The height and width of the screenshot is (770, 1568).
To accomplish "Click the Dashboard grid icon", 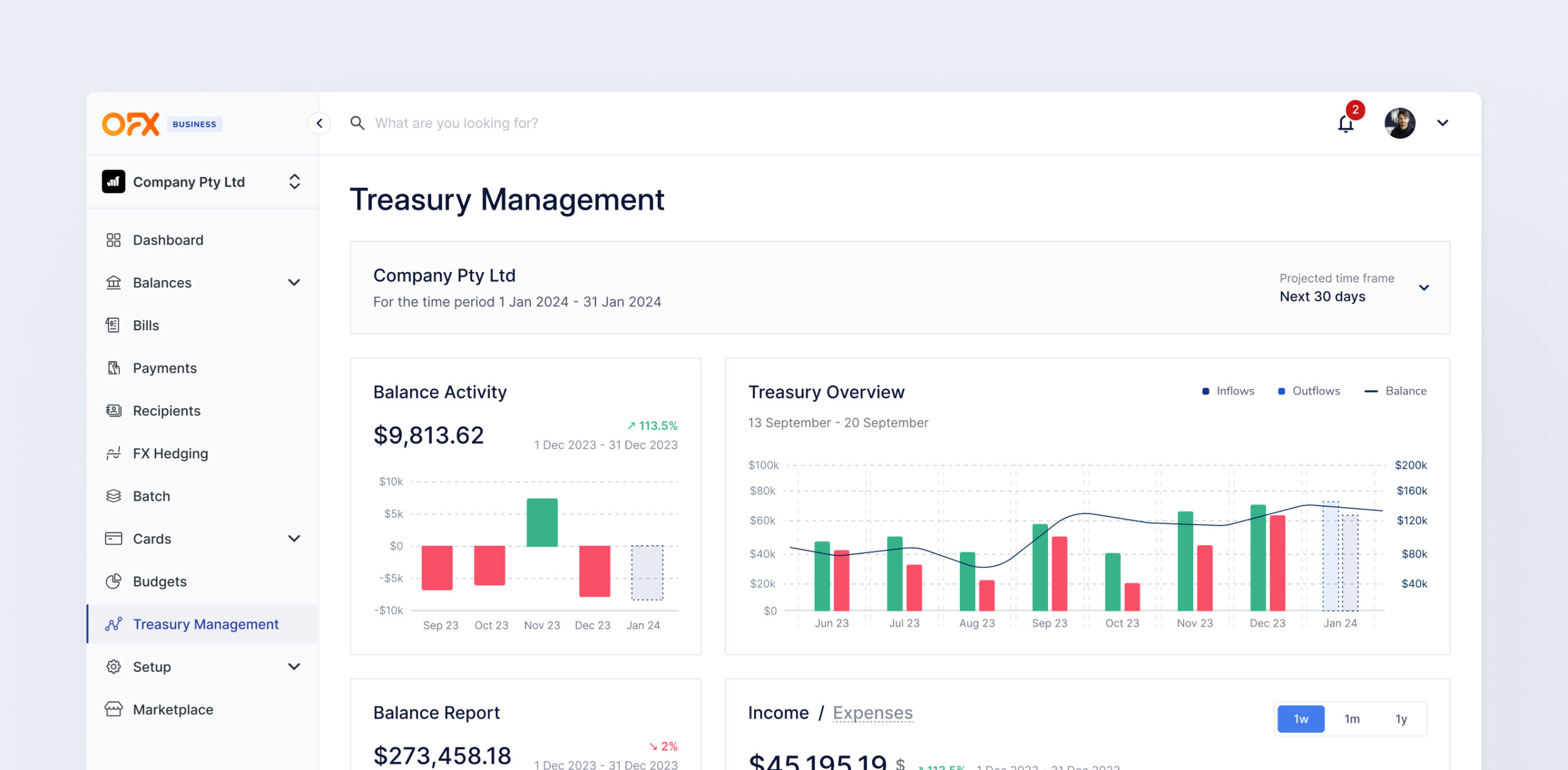I will (113, 240).
